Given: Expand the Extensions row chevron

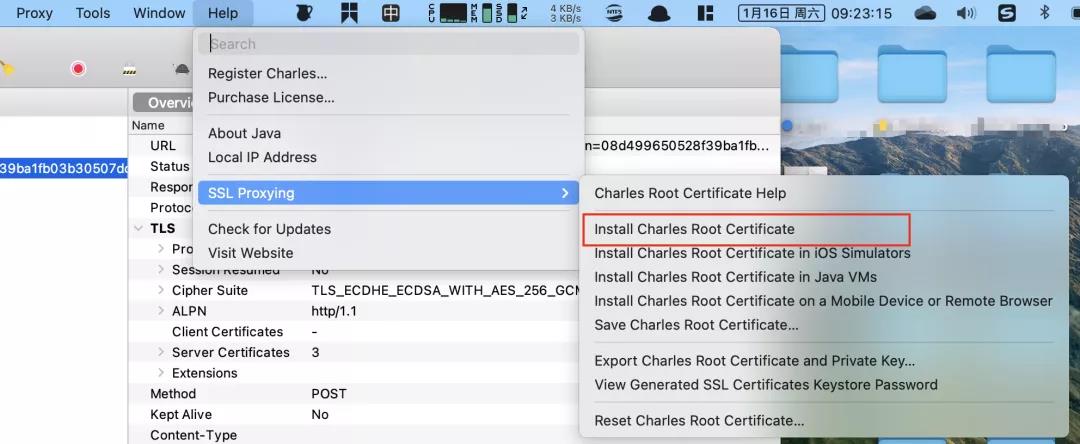Looking at the screenshot, I should point(160,372).
